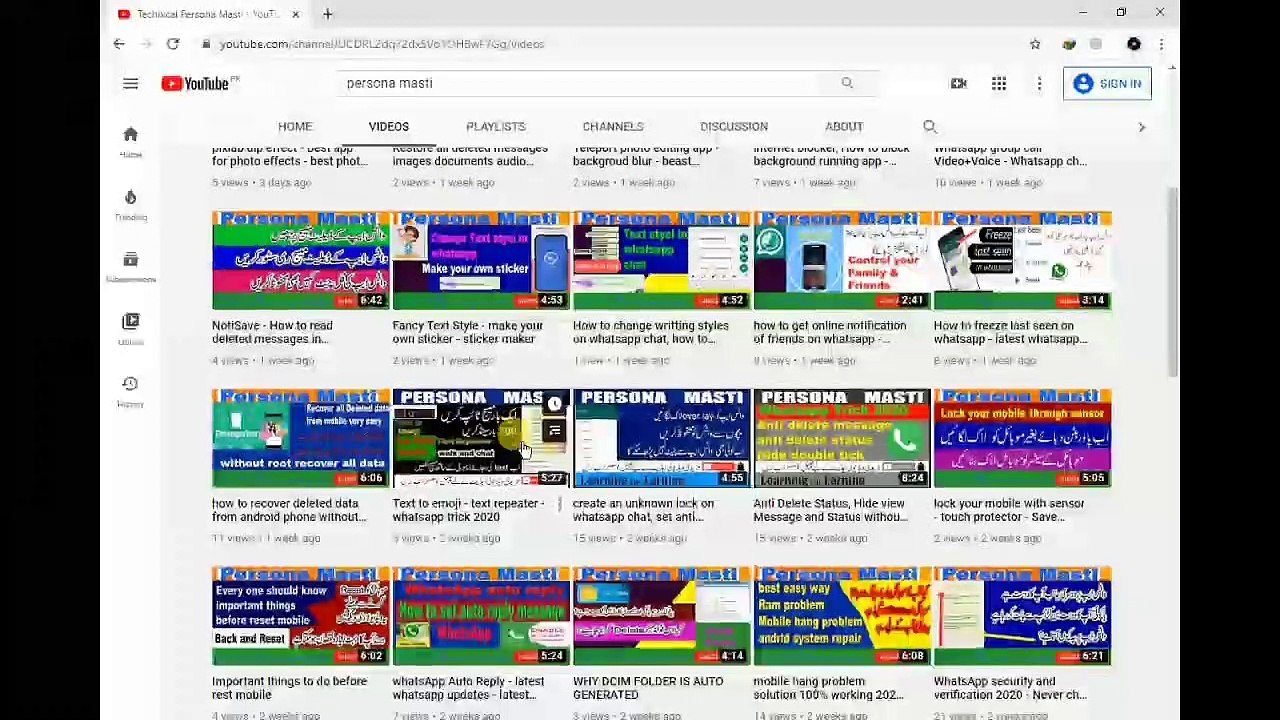Open YouTube settings three-dot menu
Viewport: 1280px width, 720px height.
[1039, 84]
